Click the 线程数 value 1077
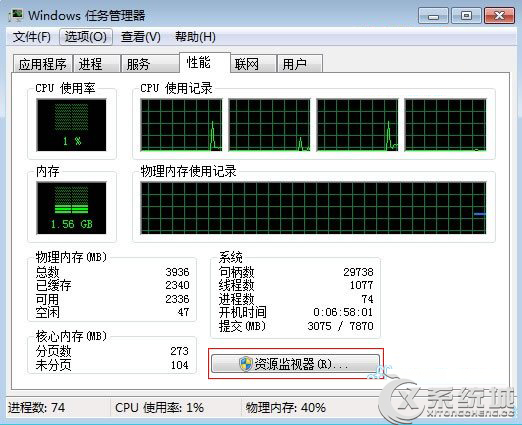 click(362, 285)
